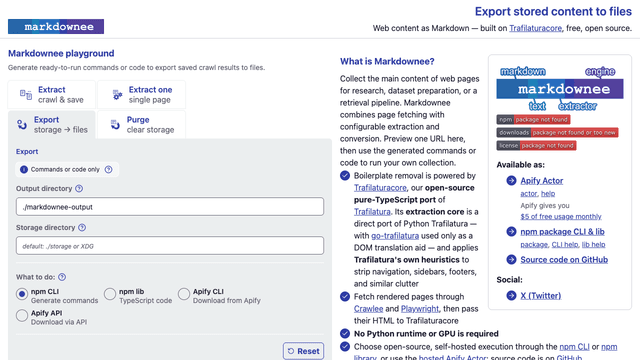Open the Apify Actor link
The image size is (640, 360).
pyautogui.click(x=542, y=180)
